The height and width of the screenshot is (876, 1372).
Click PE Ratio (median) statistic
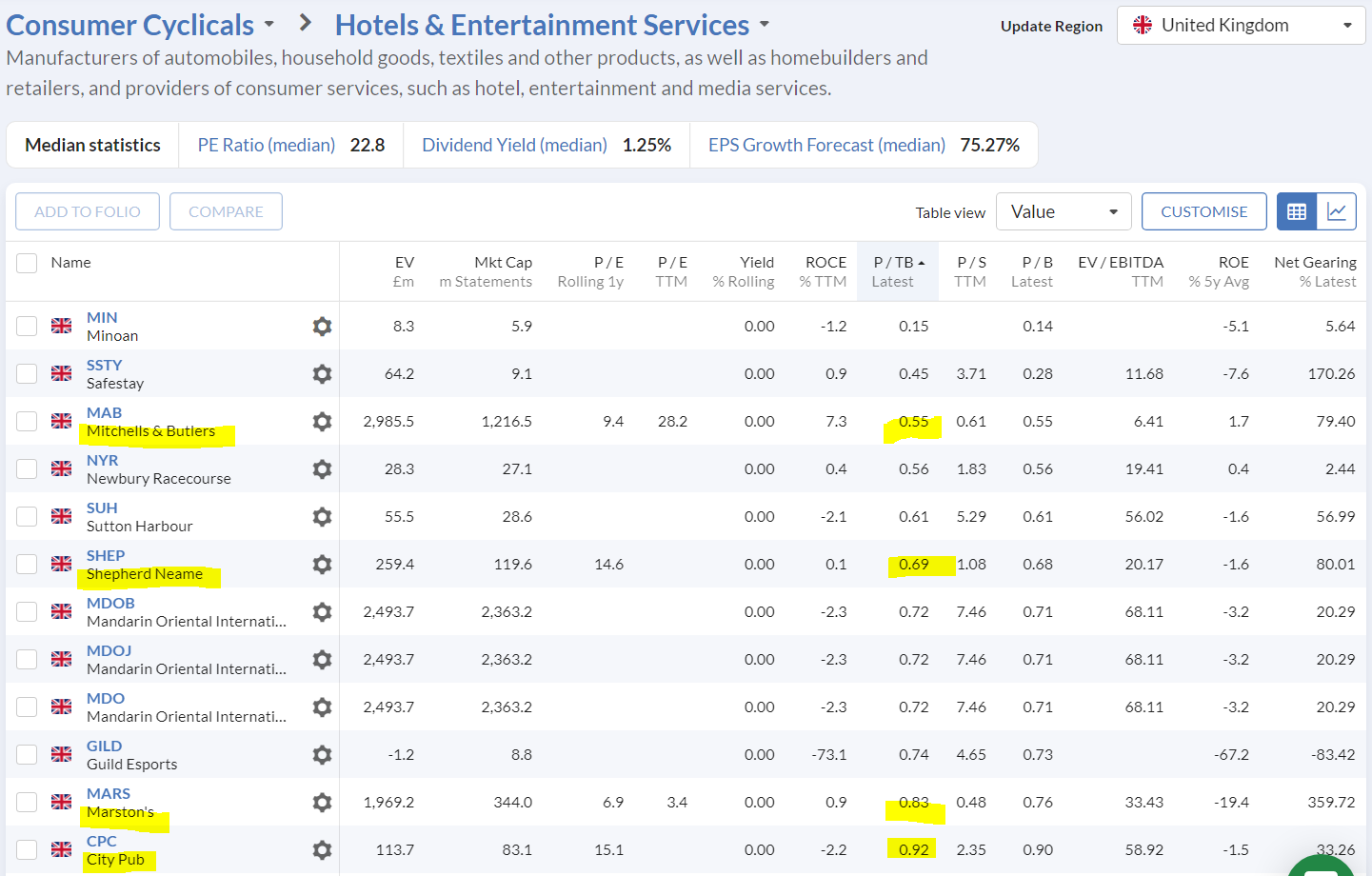pos(291,145)
